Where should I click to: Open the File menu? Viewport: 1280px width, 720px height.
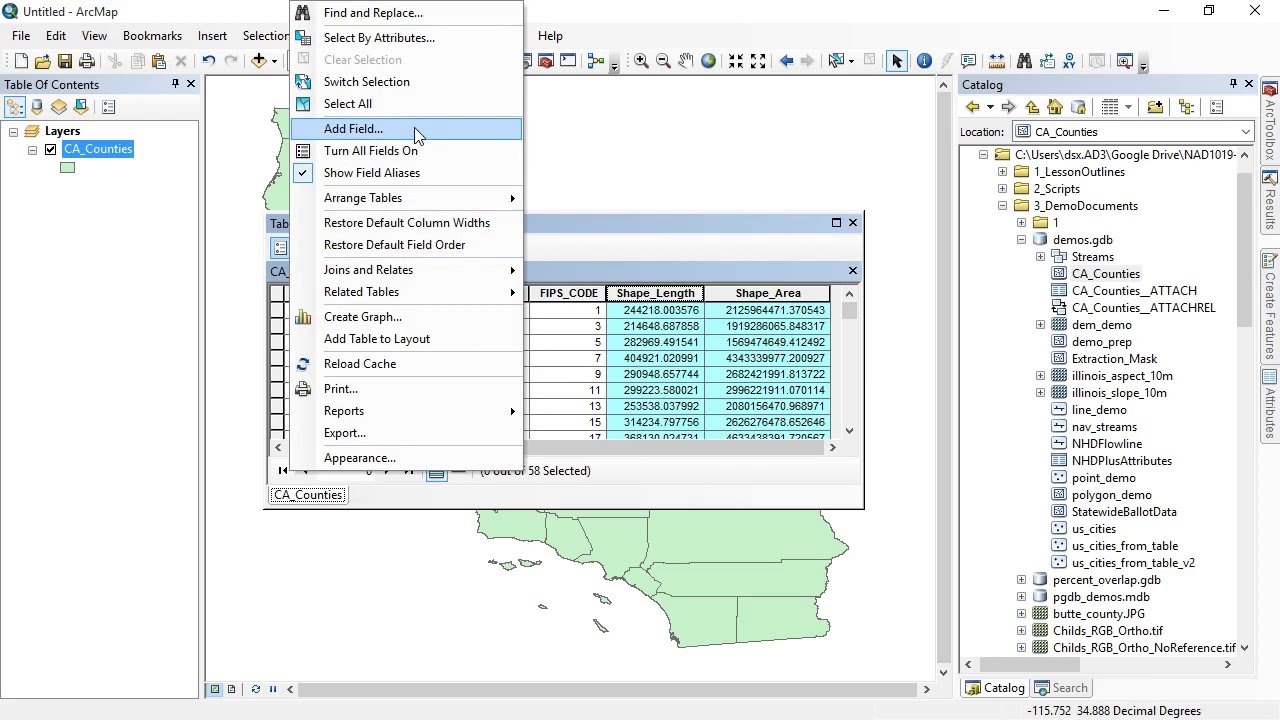[21, 36]
